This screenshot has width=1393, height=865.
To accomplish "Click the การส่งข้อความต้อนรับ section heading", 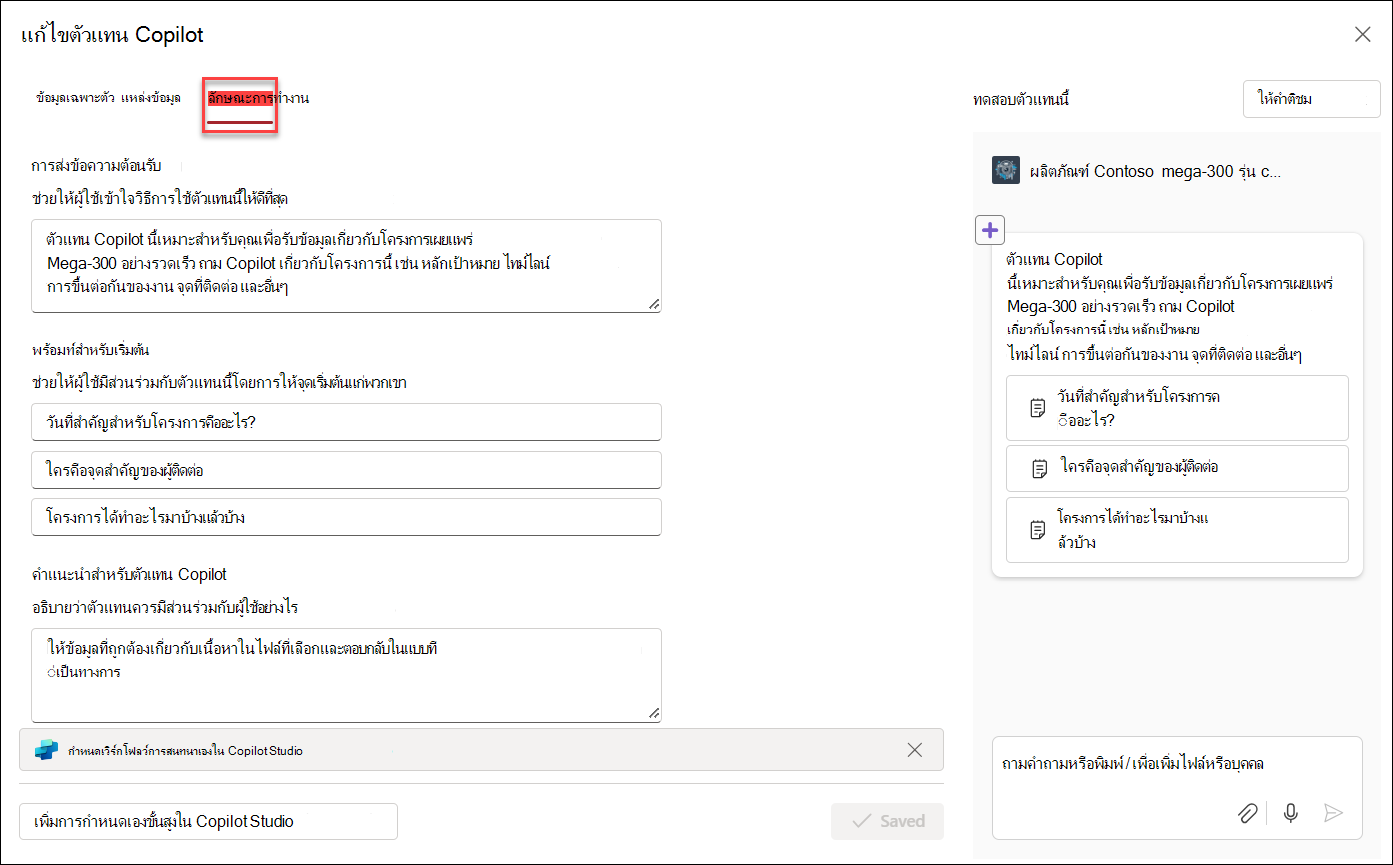I will [96, 166].
